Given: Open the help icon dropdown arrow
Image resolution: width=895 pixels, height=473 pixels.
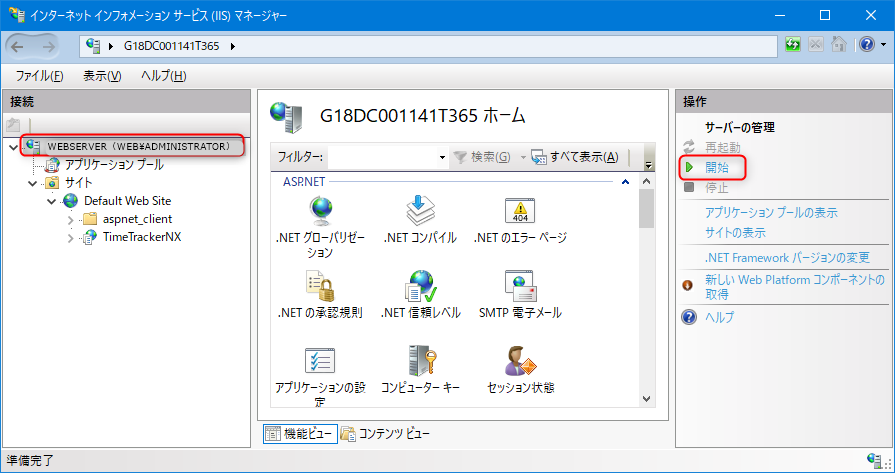Looking at the screenshot, I should (x=883, y=45).
